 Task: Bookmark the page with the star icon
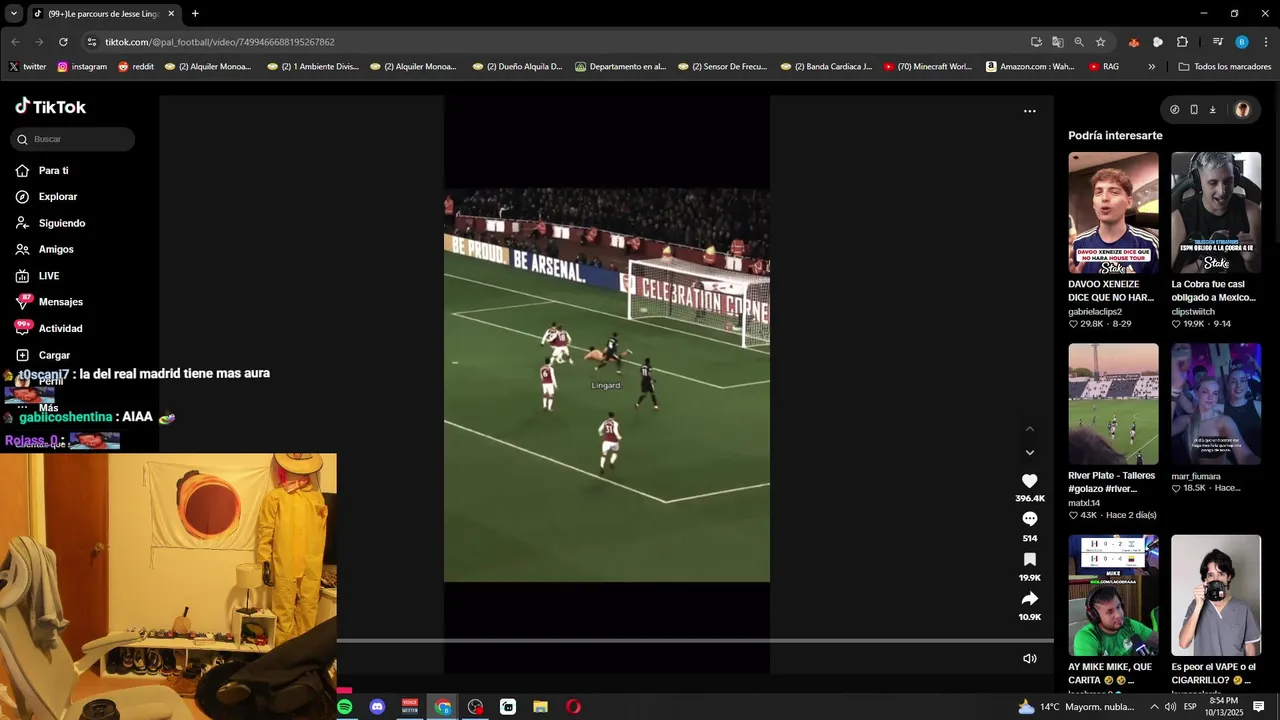pyautogui.click(x=1100, y=42)
